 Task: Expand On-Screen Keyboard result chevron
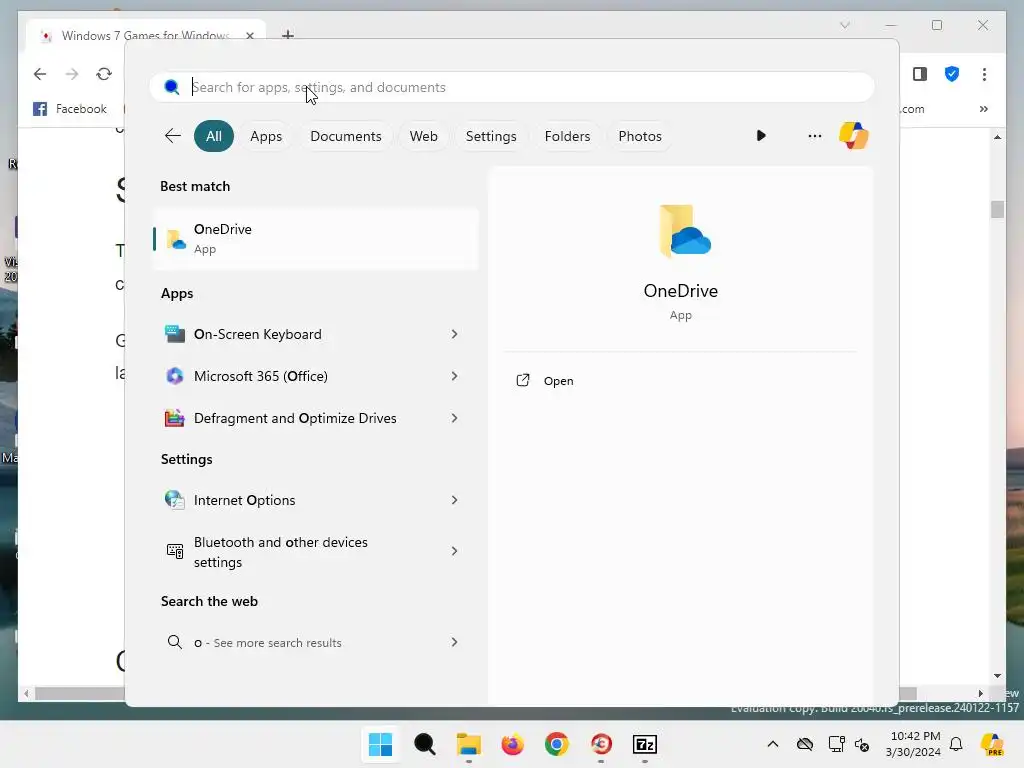pyautogui.click(x=455, y=334)
